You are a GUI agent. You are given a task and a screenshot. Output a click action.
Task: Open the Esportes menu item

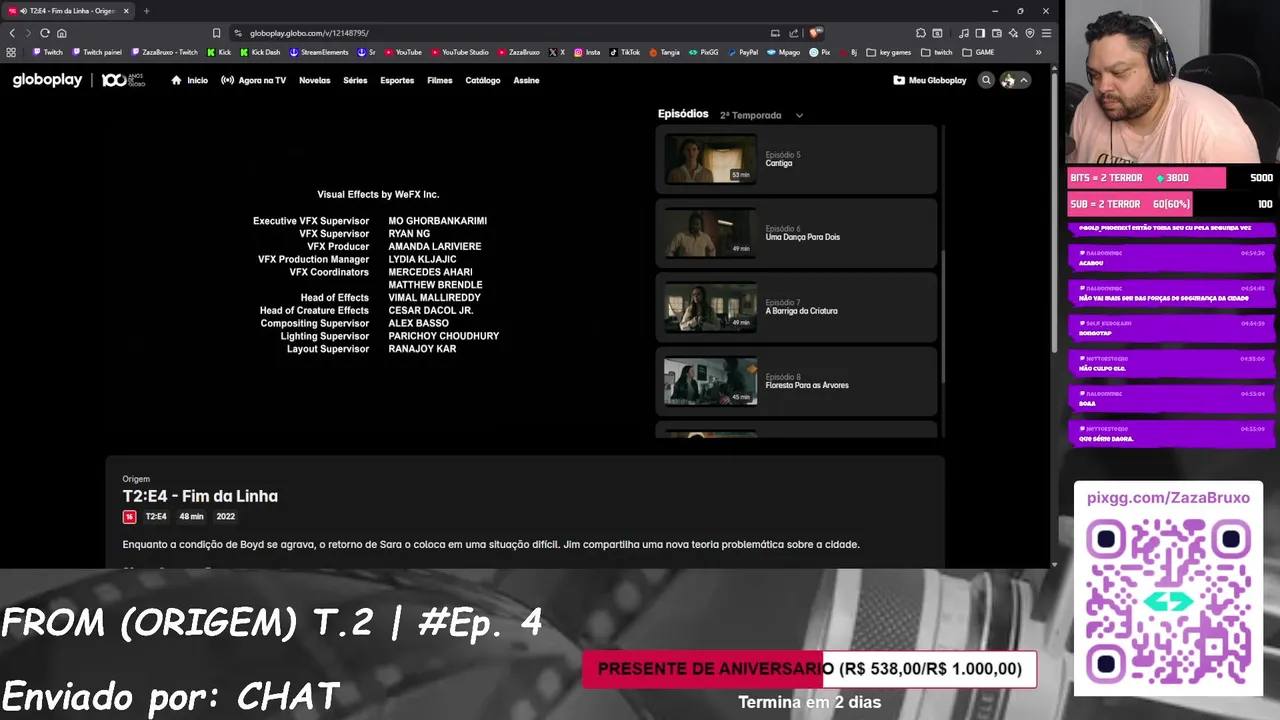[x=397, y=80]
